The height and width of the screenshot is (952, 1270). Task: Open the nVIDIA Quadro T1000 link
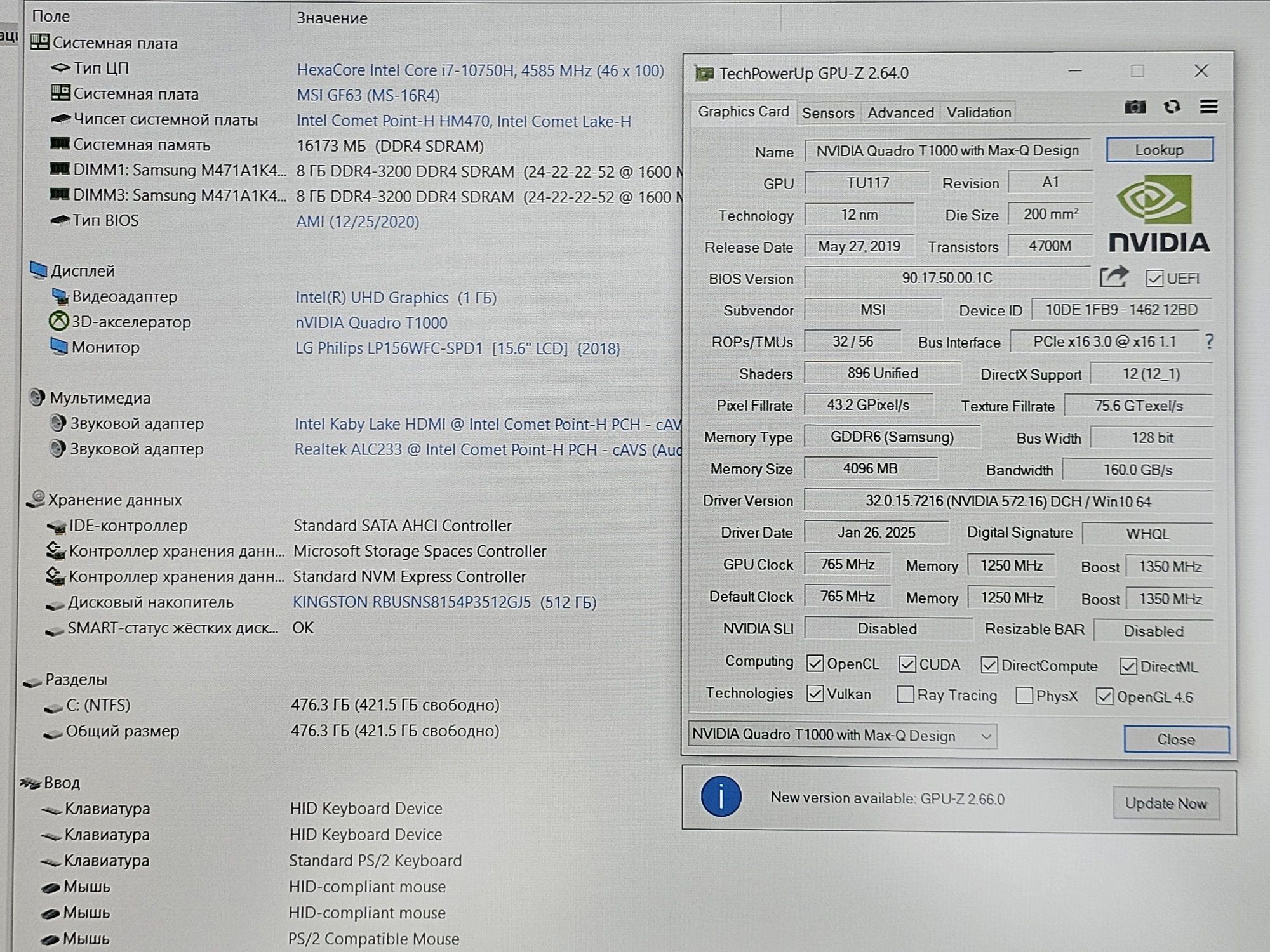pos(371,322)
